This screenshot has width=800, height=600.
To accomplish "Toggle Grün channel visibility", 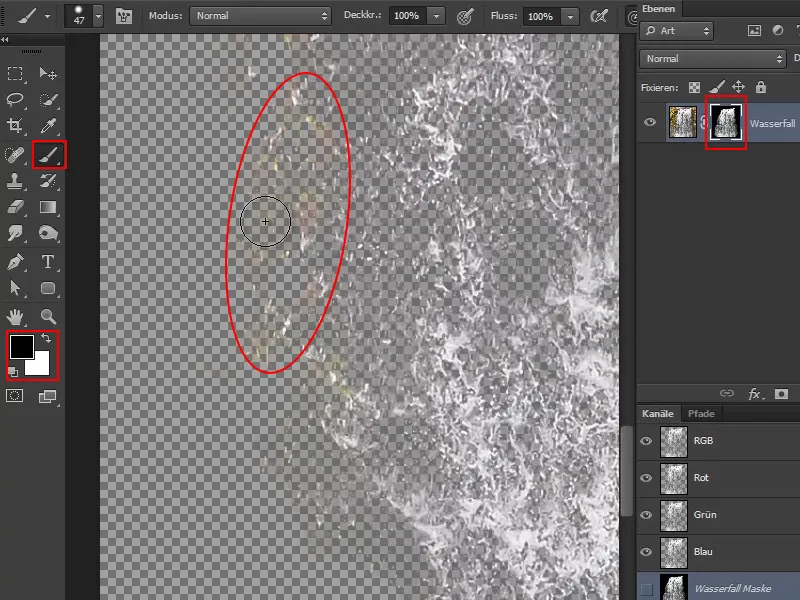I will pos(646,515).
